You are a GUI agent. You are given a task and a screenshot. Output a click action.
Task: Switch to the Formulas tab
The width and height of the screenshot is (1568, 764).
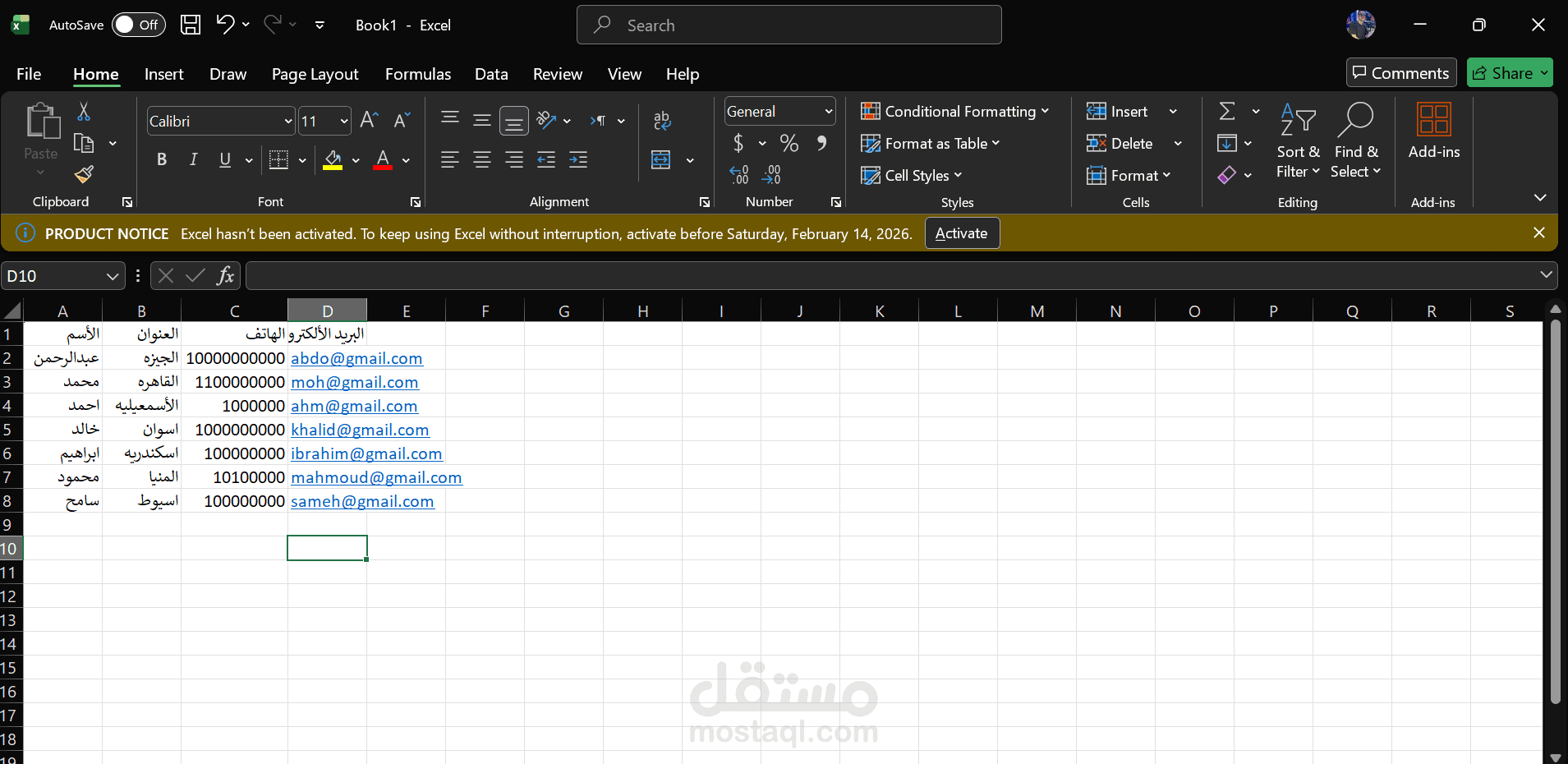click(418, 74)
